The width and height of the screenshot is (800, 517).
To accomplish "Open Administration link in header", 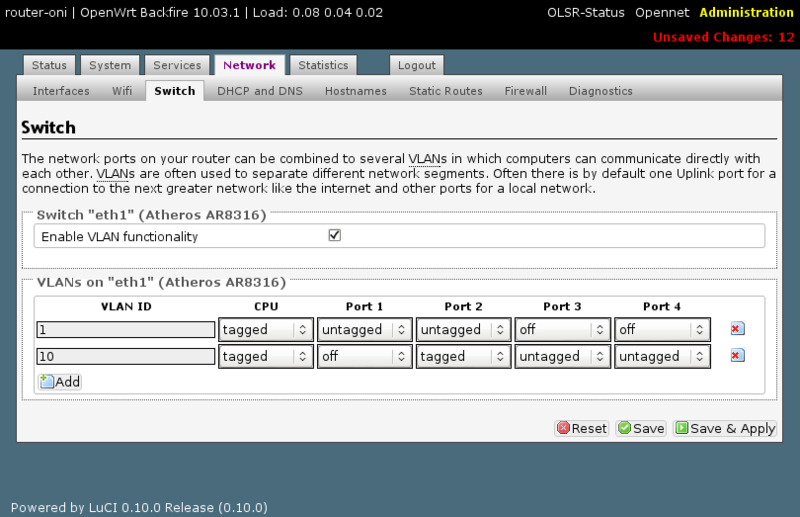I will tap(746, 13).
